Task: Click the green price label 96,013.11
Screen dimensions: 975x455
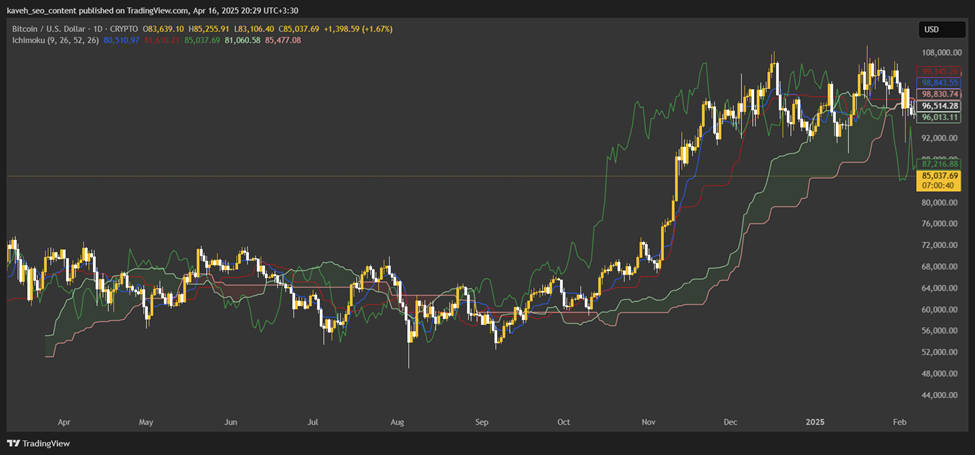Action: coord(940,117)
